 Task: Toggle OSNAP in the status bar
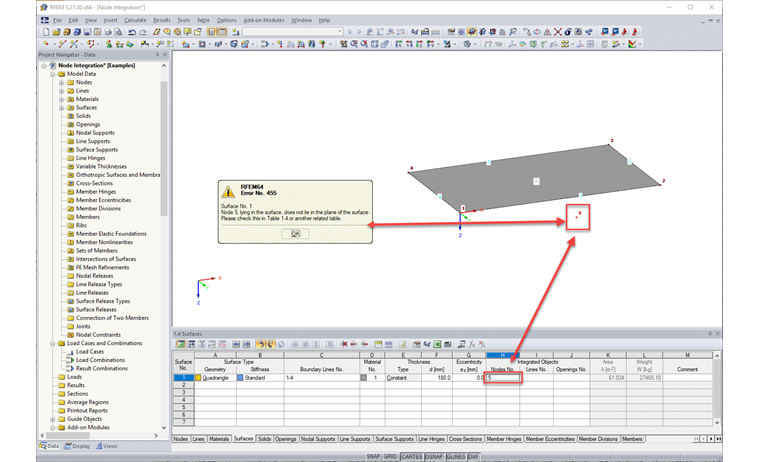point(434,457)
